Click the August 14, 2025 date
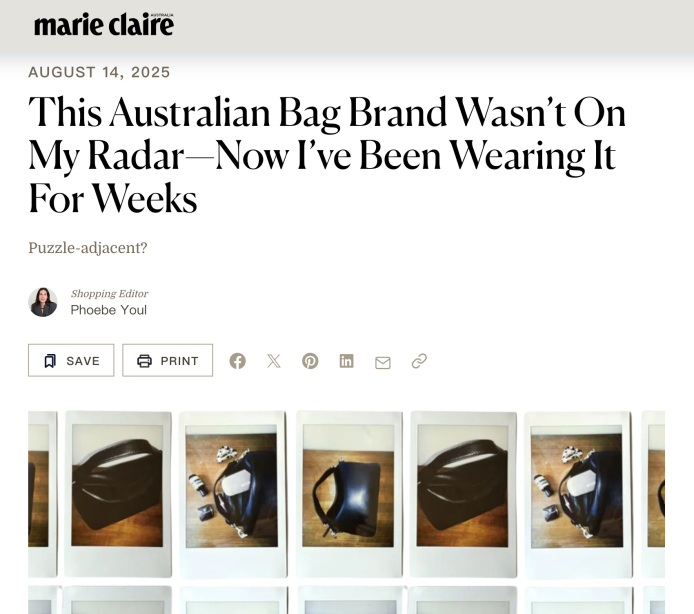 click(x=99, y=72)
